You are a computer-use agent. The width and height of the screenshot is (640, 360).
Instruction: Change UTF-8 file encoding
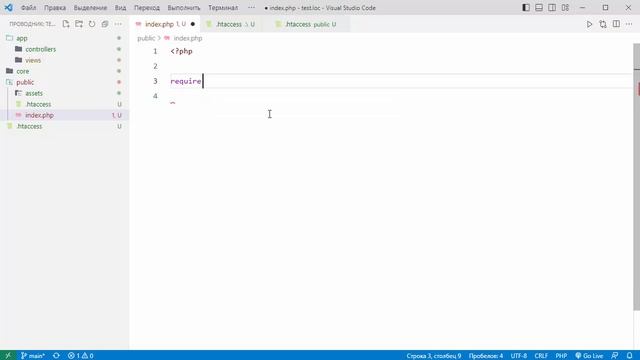click(519, 356)
